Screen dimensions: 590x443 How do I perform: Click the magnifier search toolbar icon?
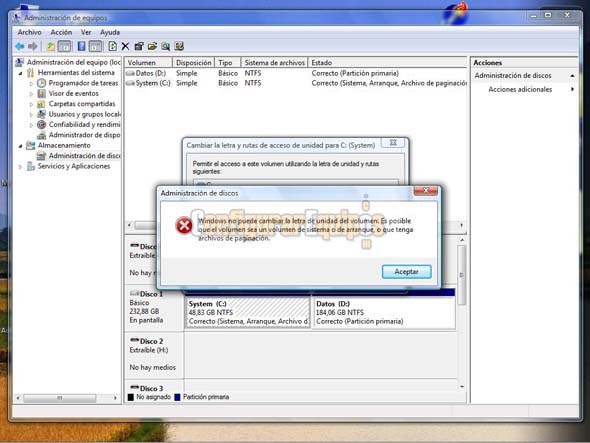pos(166,46)
